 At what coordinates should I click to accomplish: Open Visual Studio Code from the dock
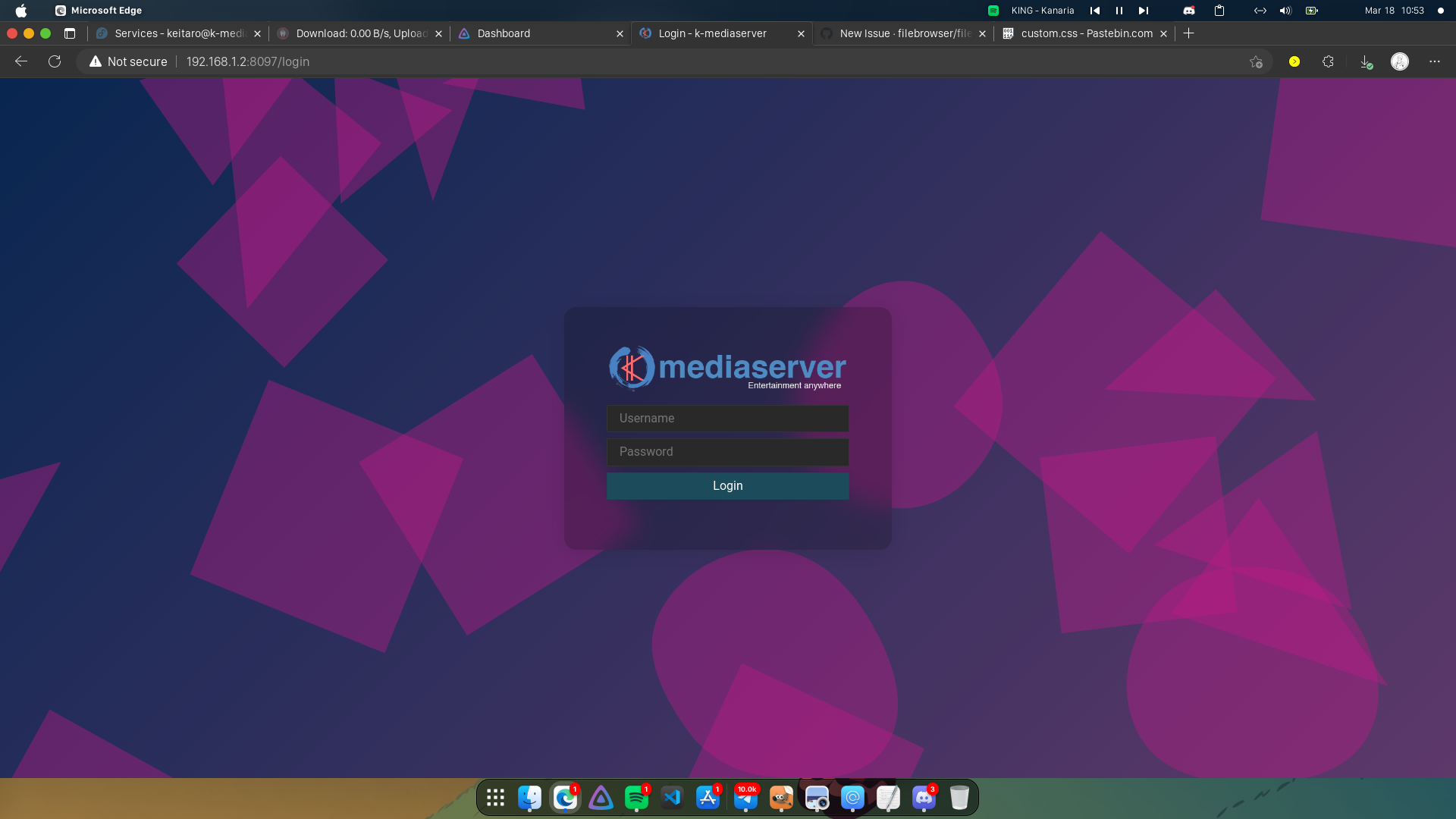(673, 798)
